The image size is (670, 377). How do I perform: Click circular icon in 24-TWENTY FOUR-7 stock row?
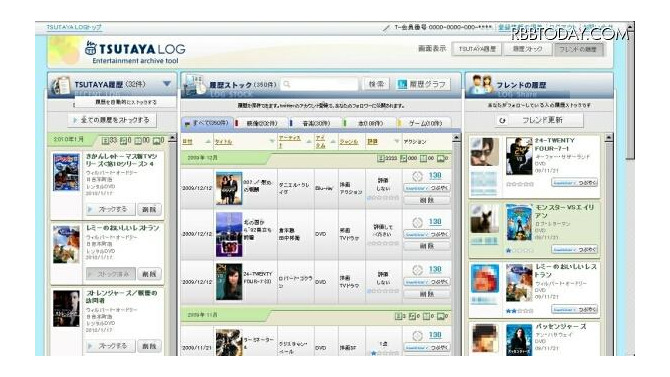click(417, 270)
